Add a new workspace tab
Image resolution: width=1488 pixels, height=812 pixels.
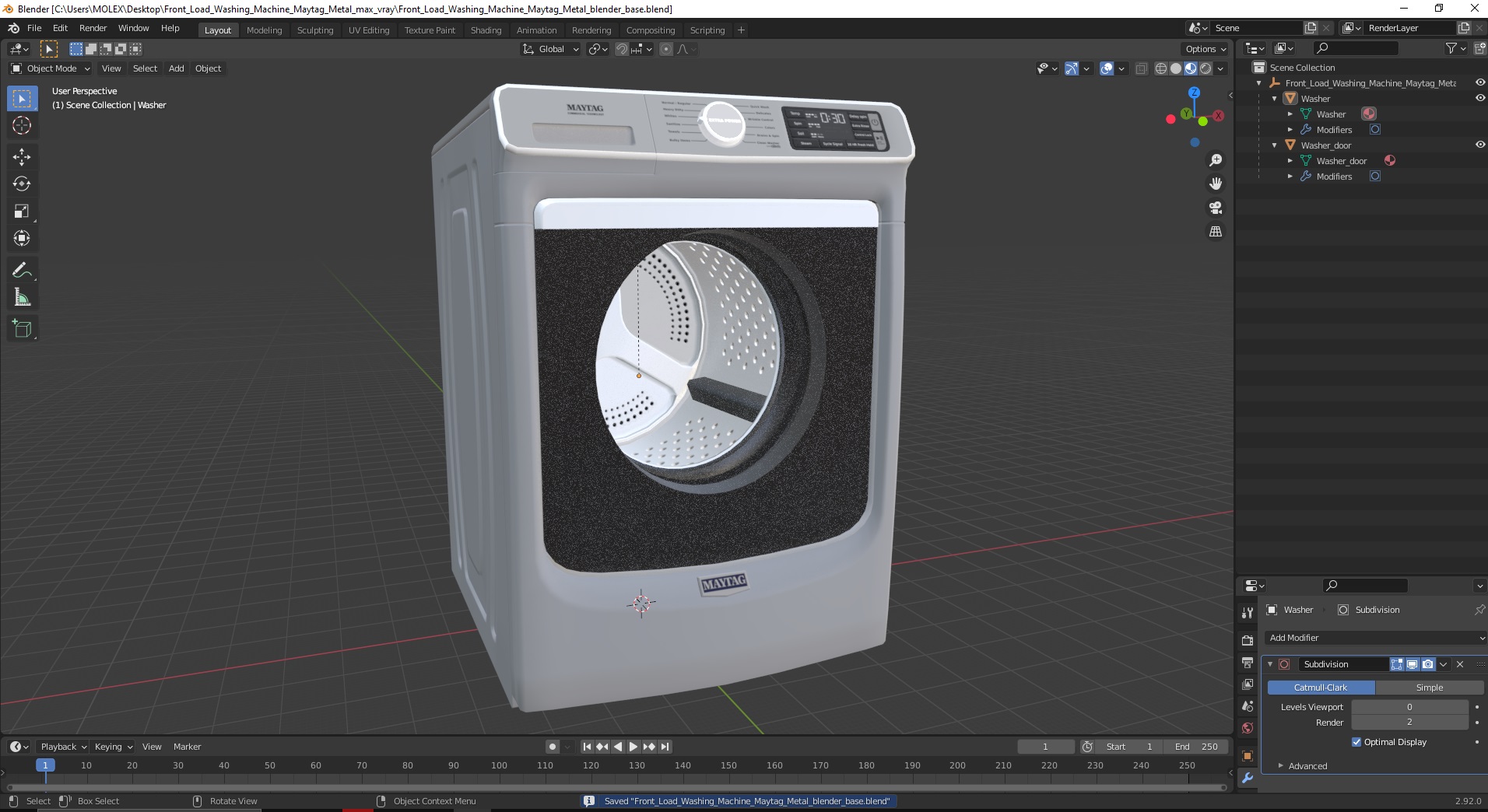741,30
